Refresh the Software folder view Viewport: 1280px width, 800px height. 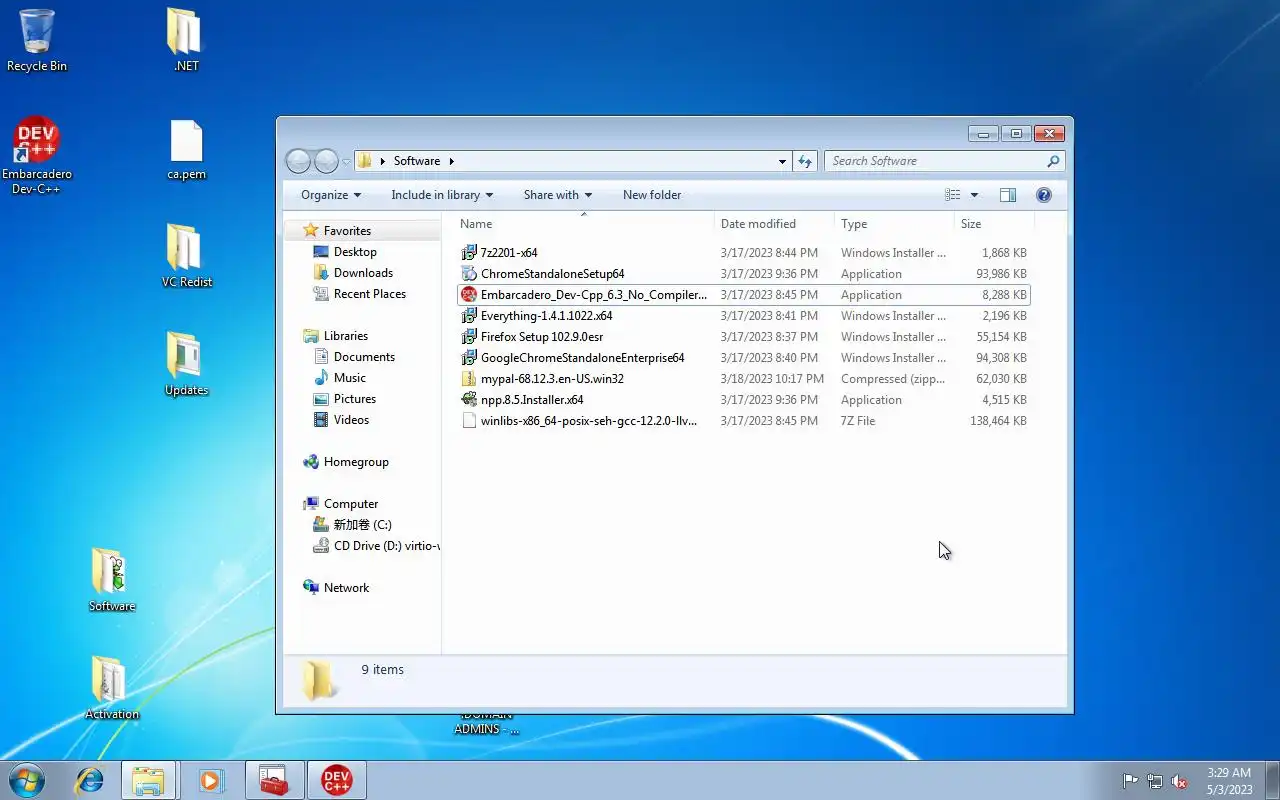point(805,161)
